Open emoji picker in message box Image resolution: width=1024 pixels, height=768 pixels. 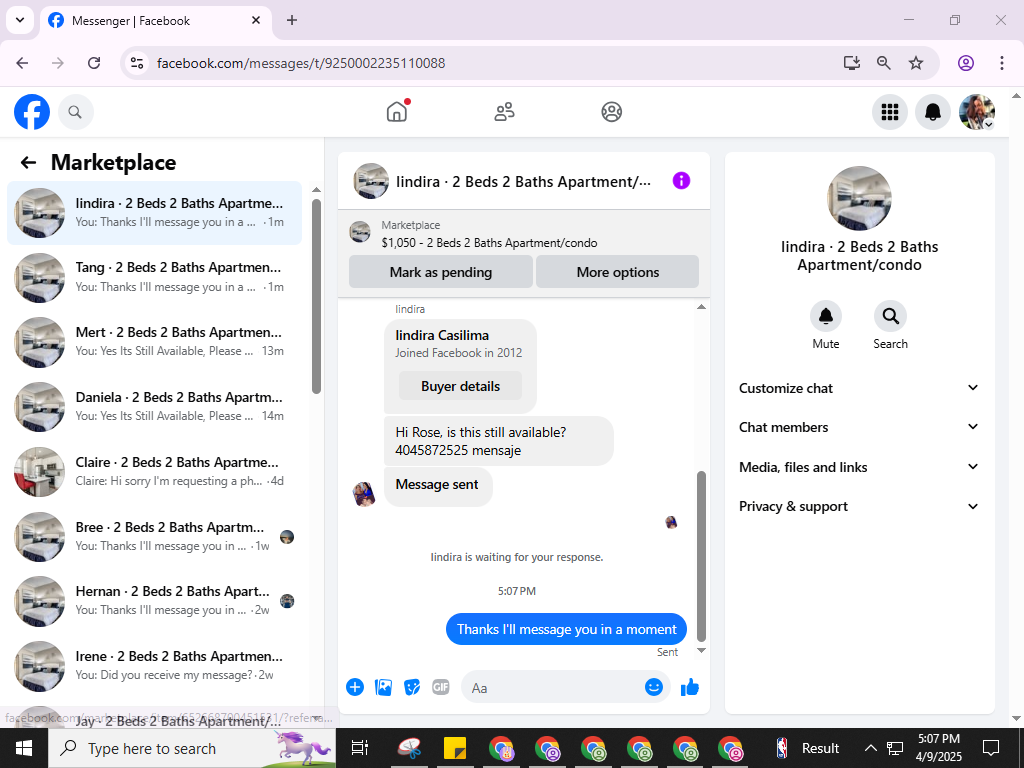654,687
